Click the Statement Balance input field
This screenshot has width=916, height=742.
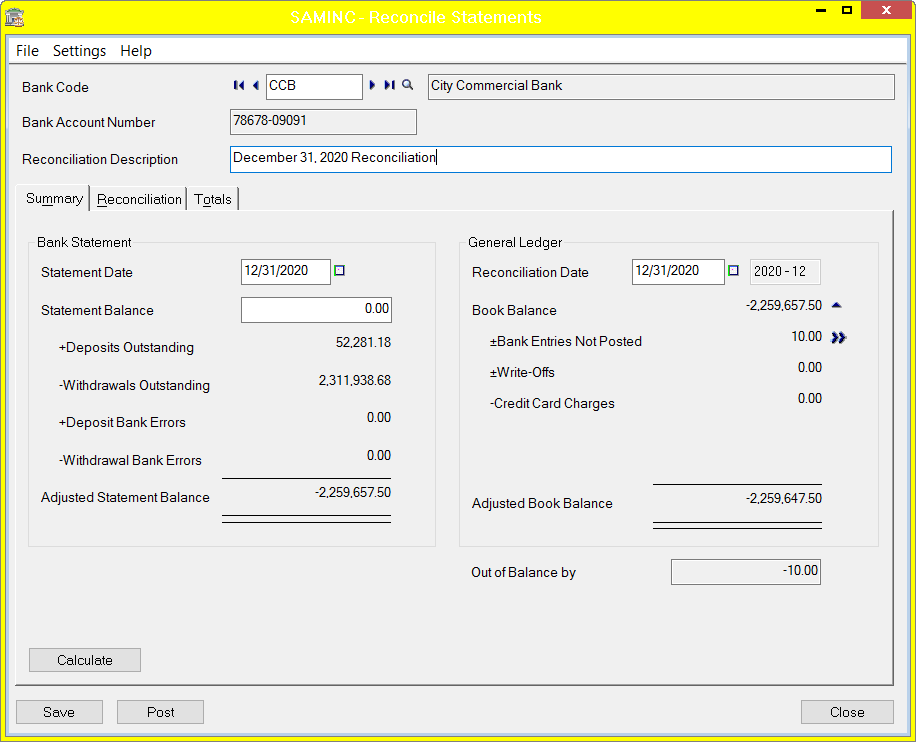pyautogui.click(x=315, y=309)
